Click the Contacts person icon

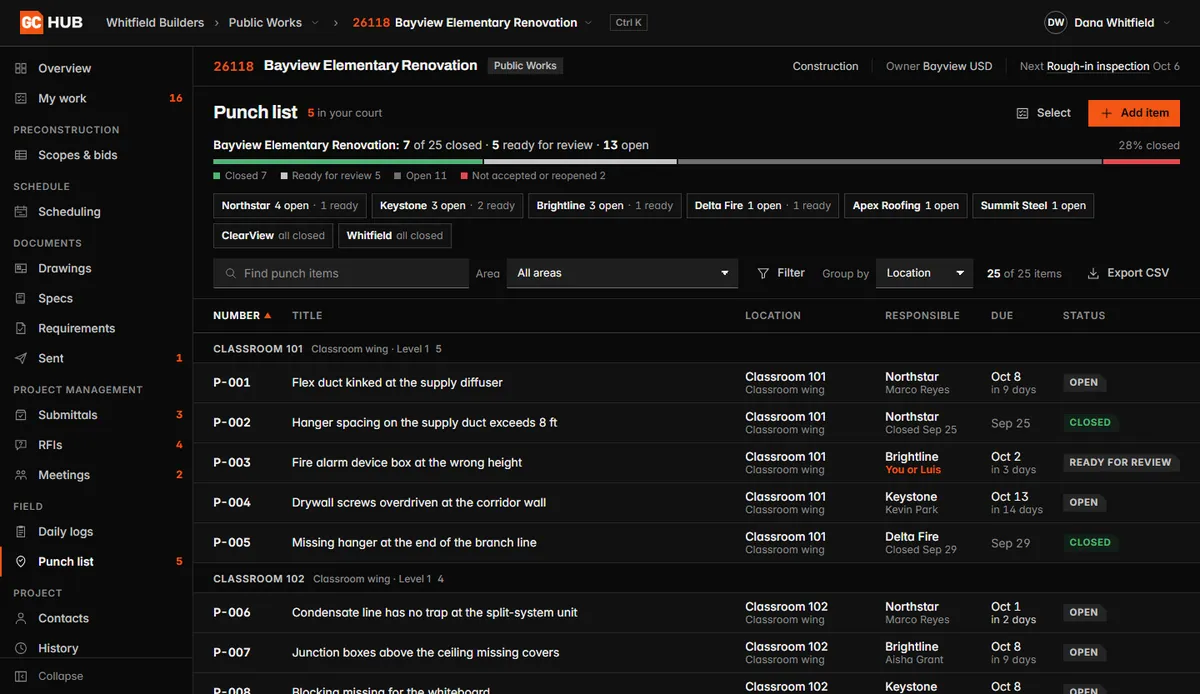point(21,618)
